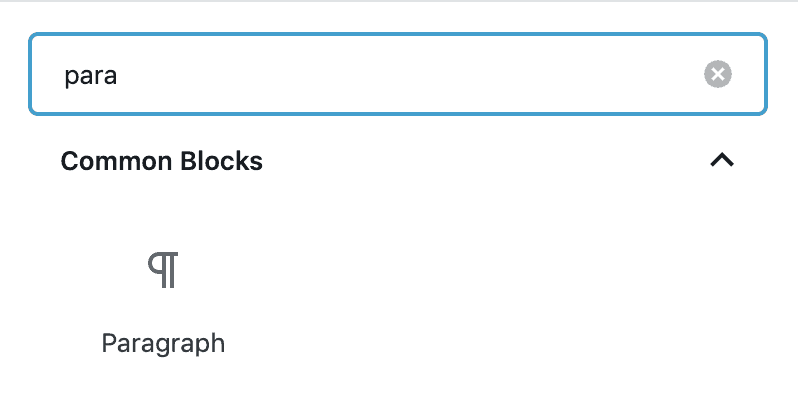Click into the block search field
Screen dimensions: 798x408
coord(397,74)
